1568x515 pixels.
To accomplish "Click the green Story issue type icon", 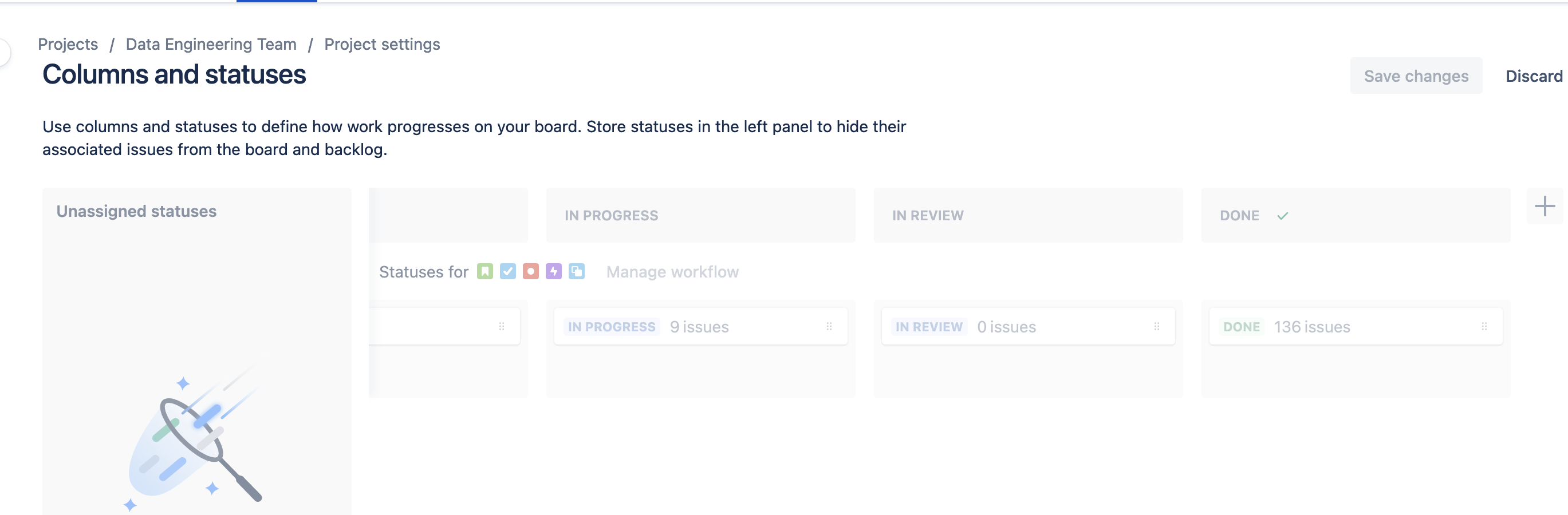I will point(484,271).
